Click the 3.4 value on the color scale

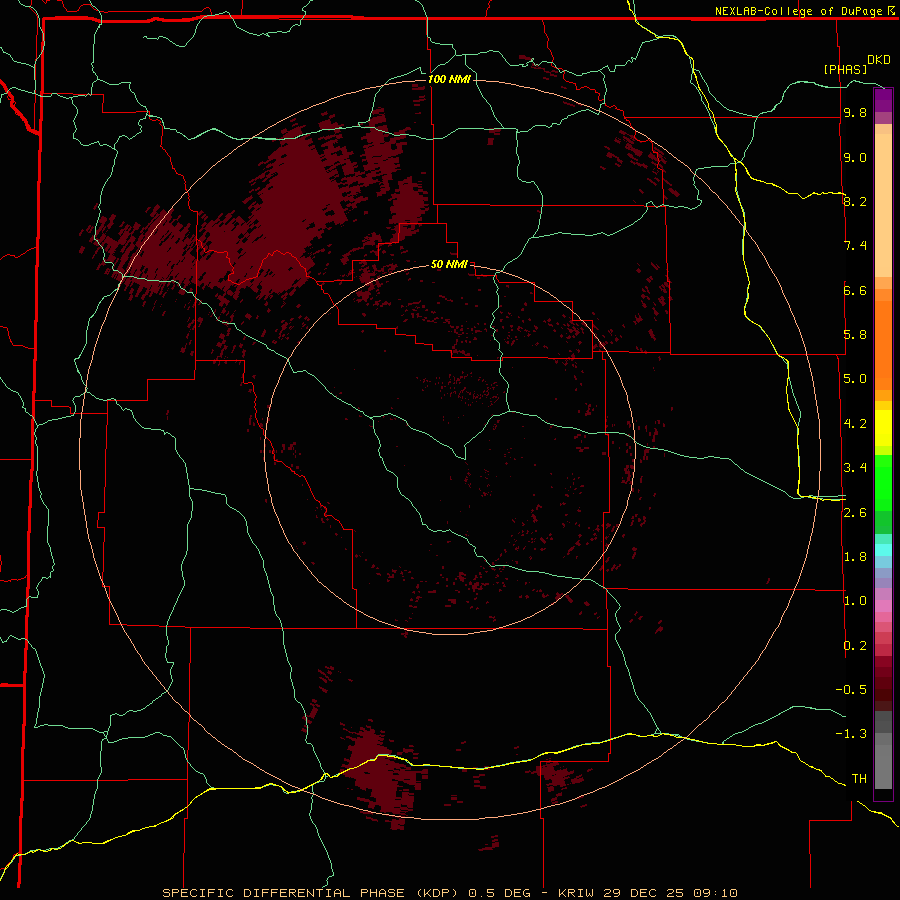click(855, 468)
